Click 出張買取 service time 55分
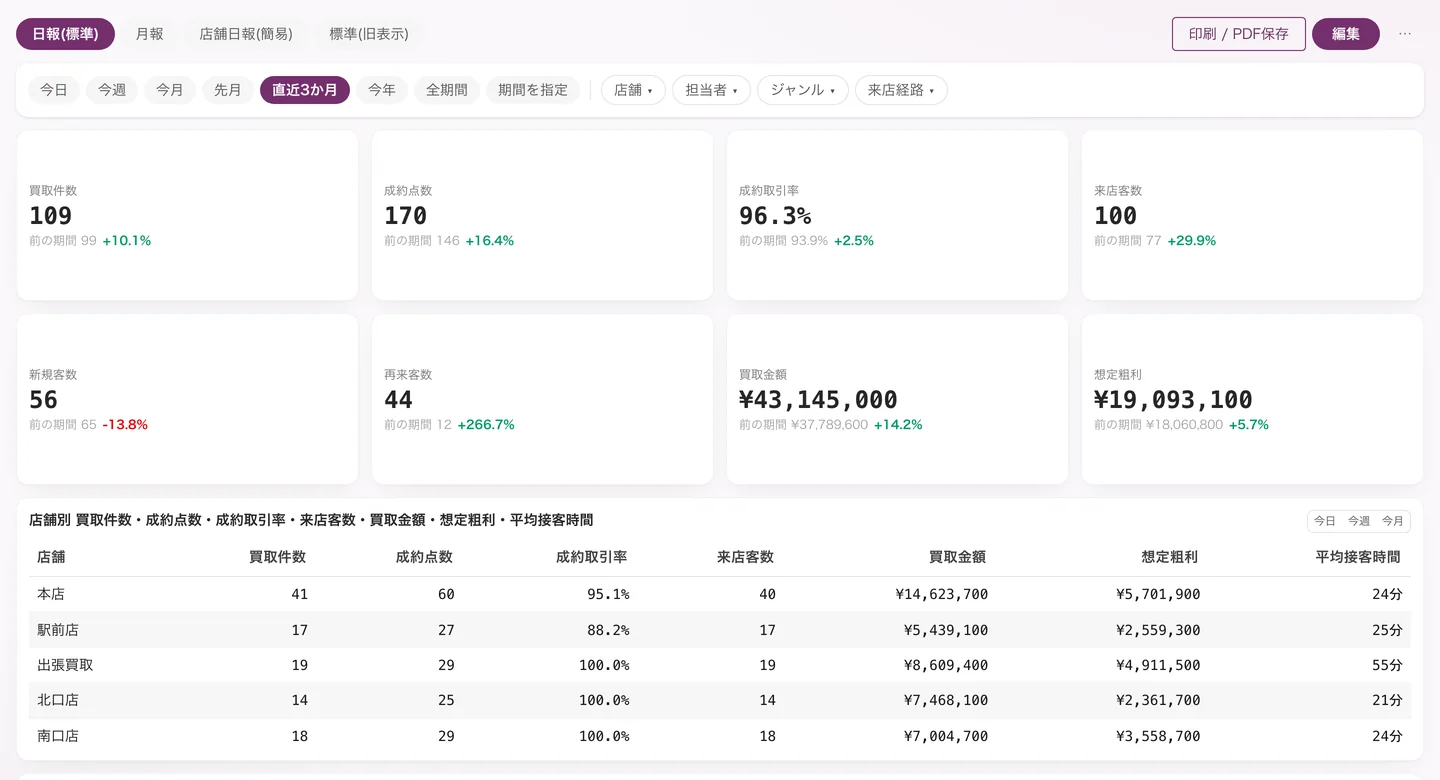Image resolution: width=1440 pixels, height=780 pixels. [1387, 665]
